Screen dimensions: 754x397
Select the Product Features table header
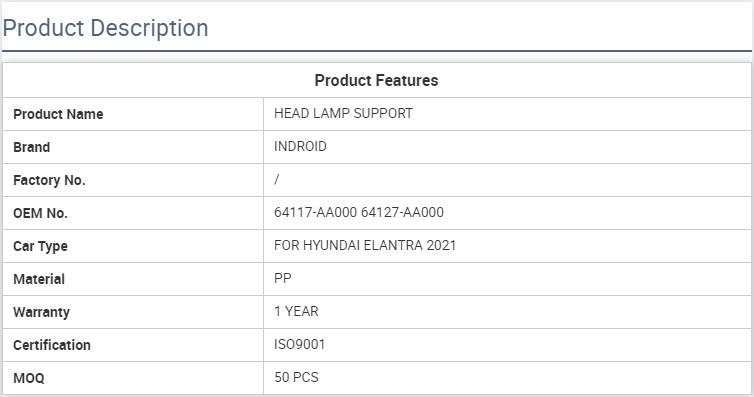point(377,80)
